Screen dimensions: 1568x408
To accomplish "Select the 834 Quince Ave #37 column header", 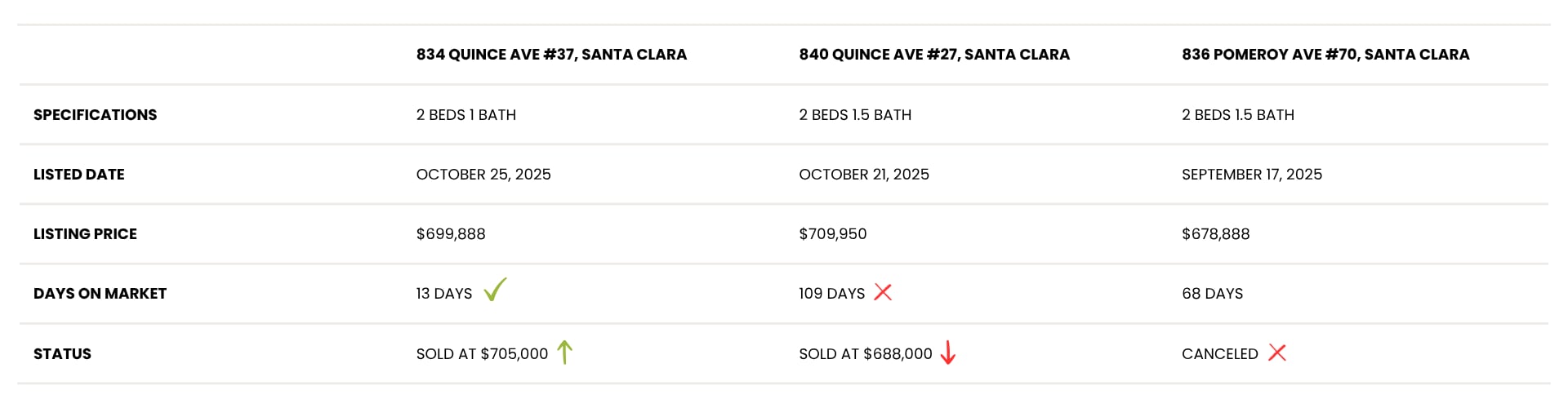I will (x=551, y=55).
